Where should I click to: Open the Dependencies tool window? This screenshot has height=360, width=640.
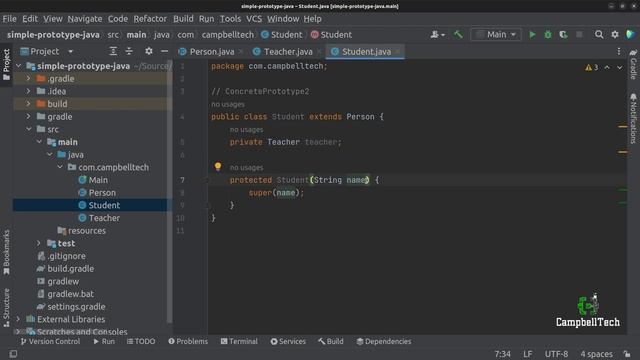click(384, 341)
